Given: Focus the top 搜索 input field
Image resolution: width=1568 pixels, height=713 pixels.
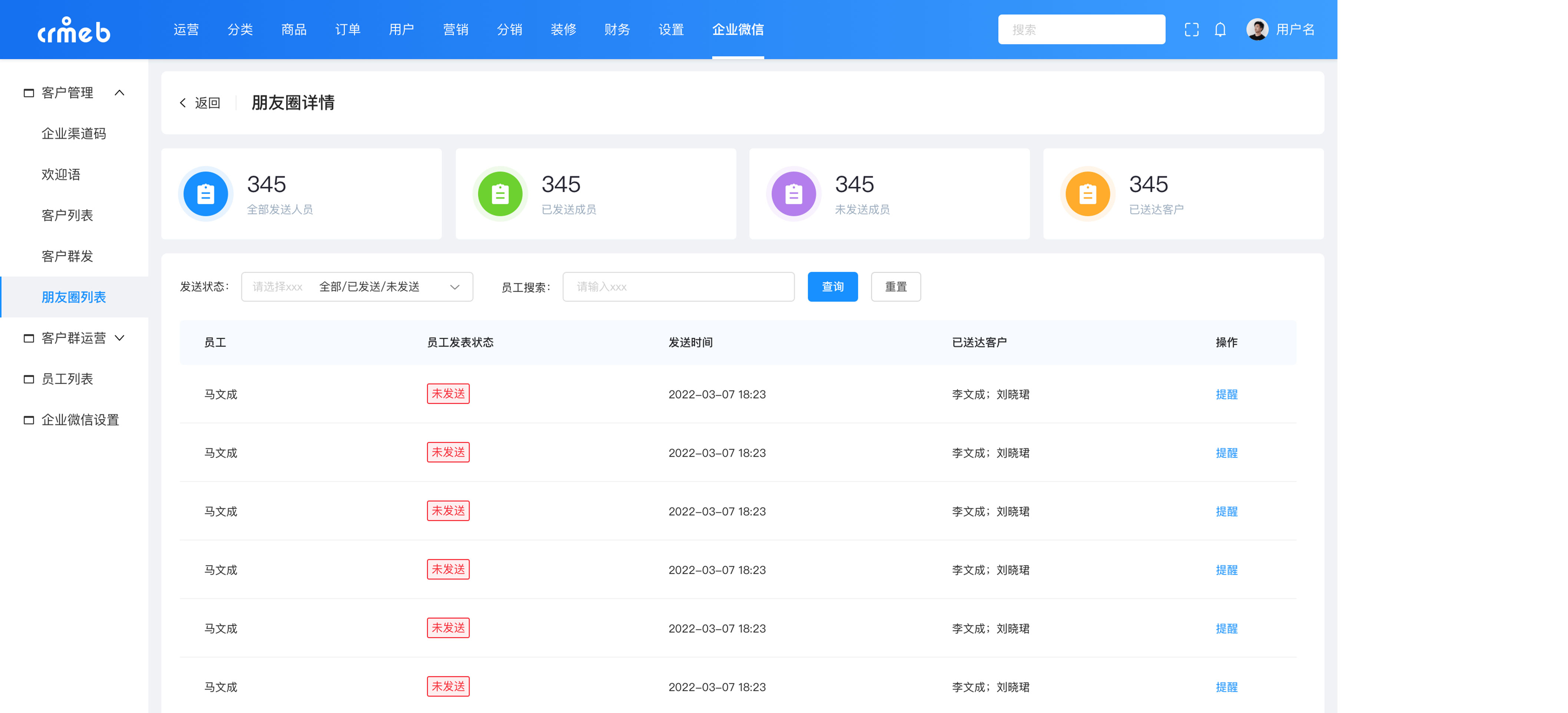Looking at the screenshot, I should click(1082, 29).
